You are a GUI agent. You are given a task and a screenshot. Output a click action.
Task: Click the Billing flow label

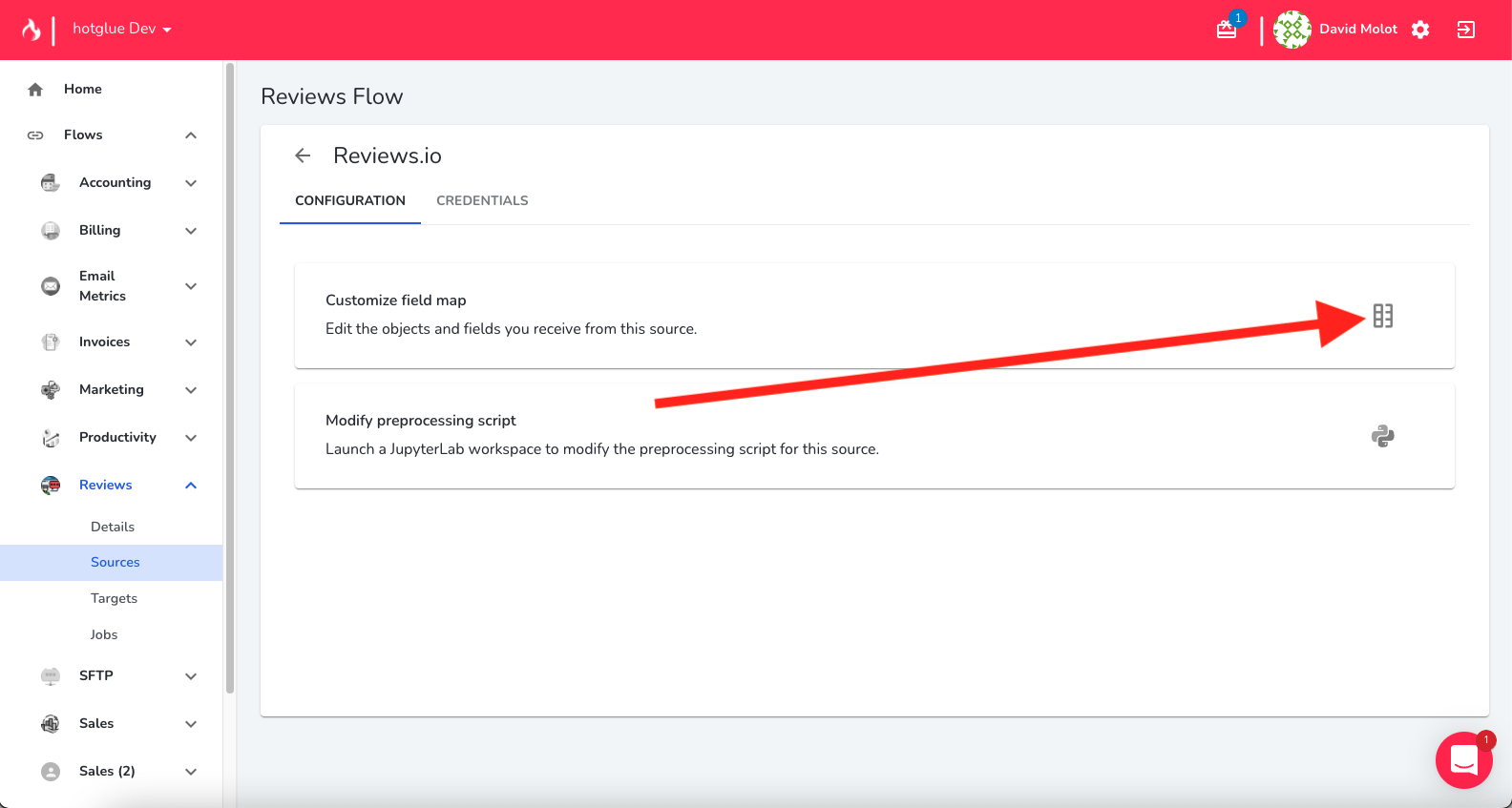coord(99,230)
